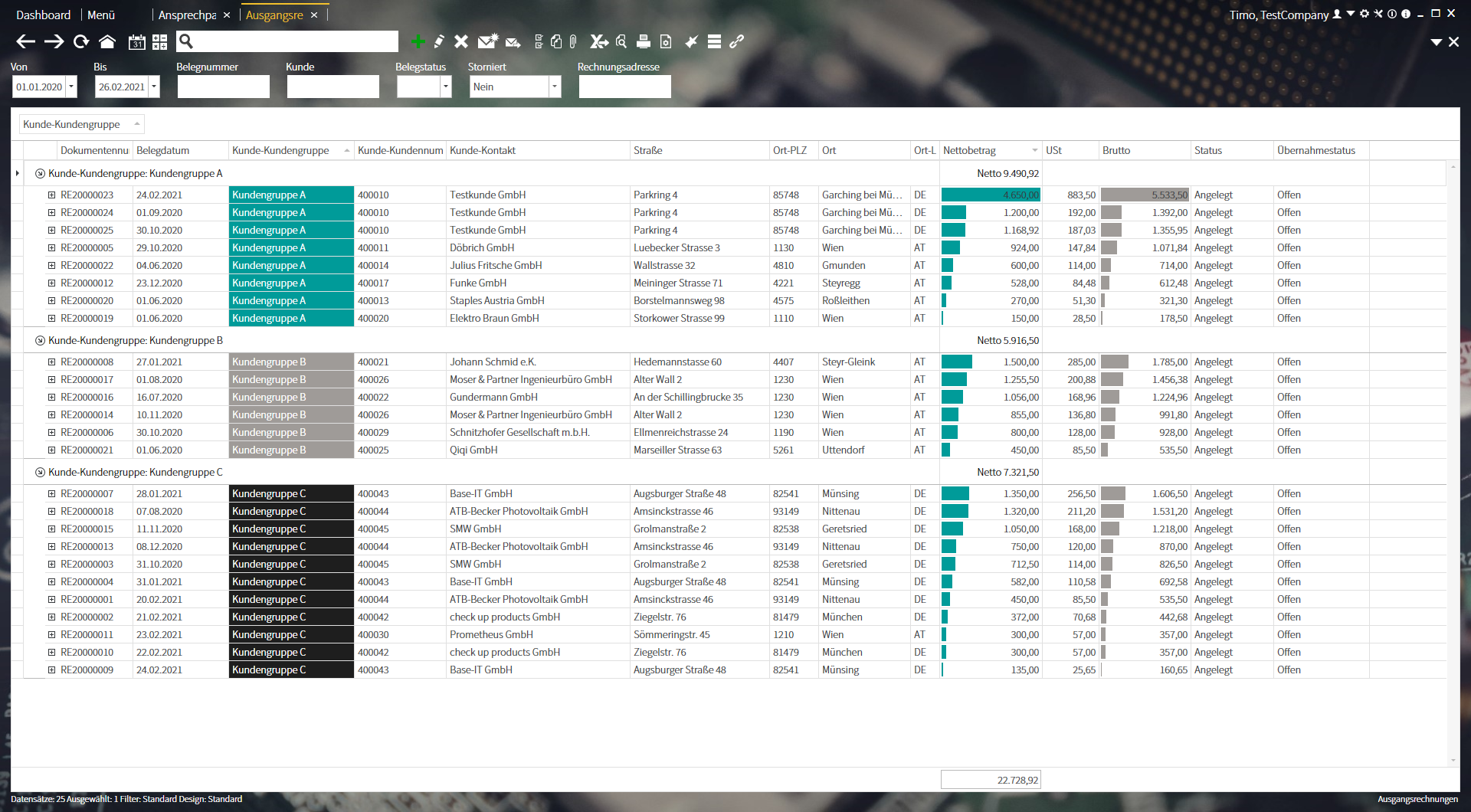Screen dimensions: 1471x812
Task: Click the pin icon in the toolbar
Action: click(x=691, y=41)
